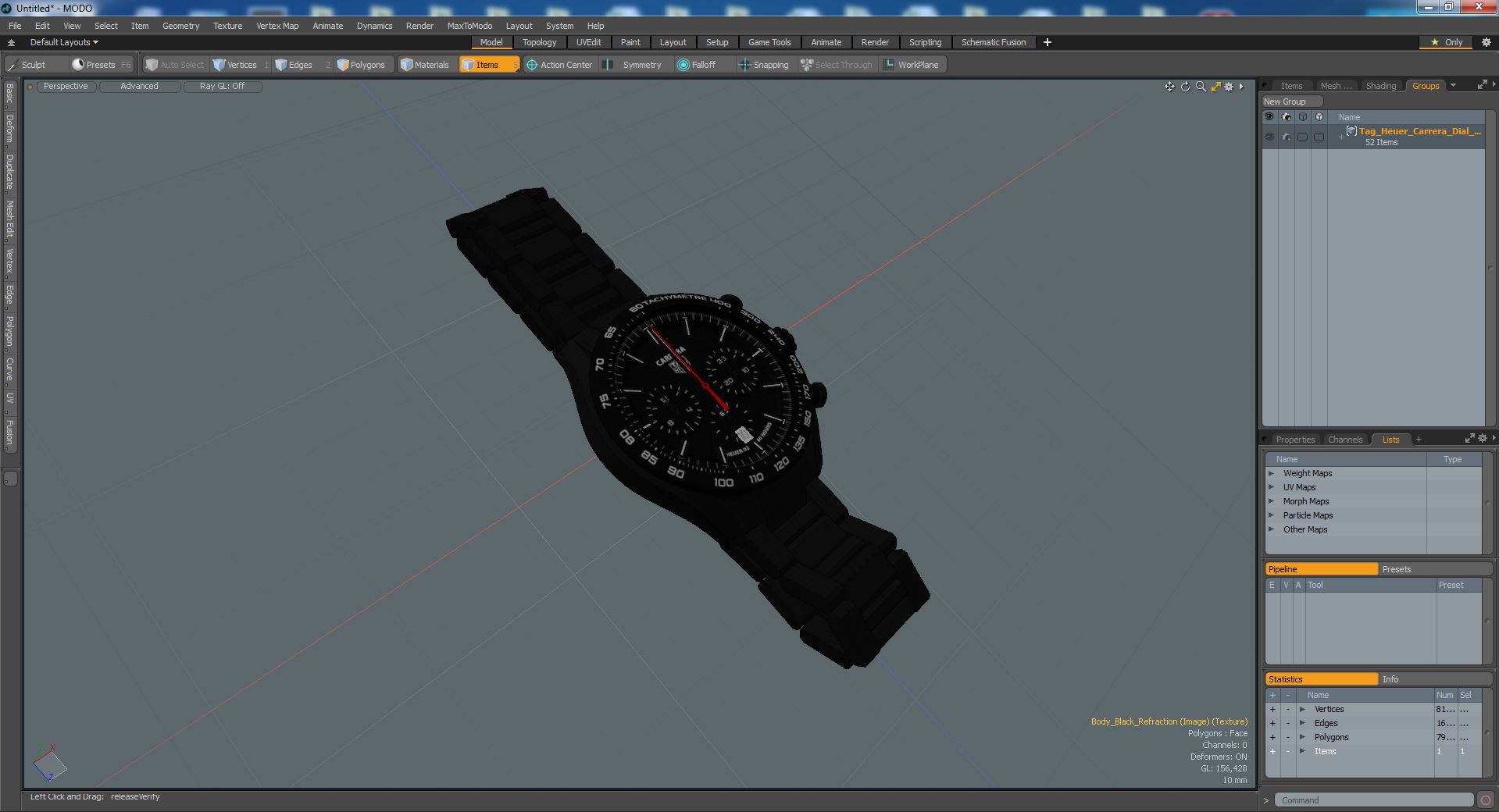Open Default Layouts dropdown
Screen dimensions: 1499x812
coord(63,42)
